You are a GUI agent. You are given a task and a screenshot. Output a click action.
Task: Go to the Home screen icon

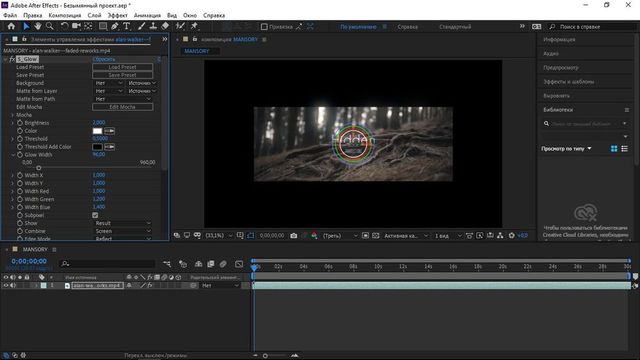click(x=11, y=26)
